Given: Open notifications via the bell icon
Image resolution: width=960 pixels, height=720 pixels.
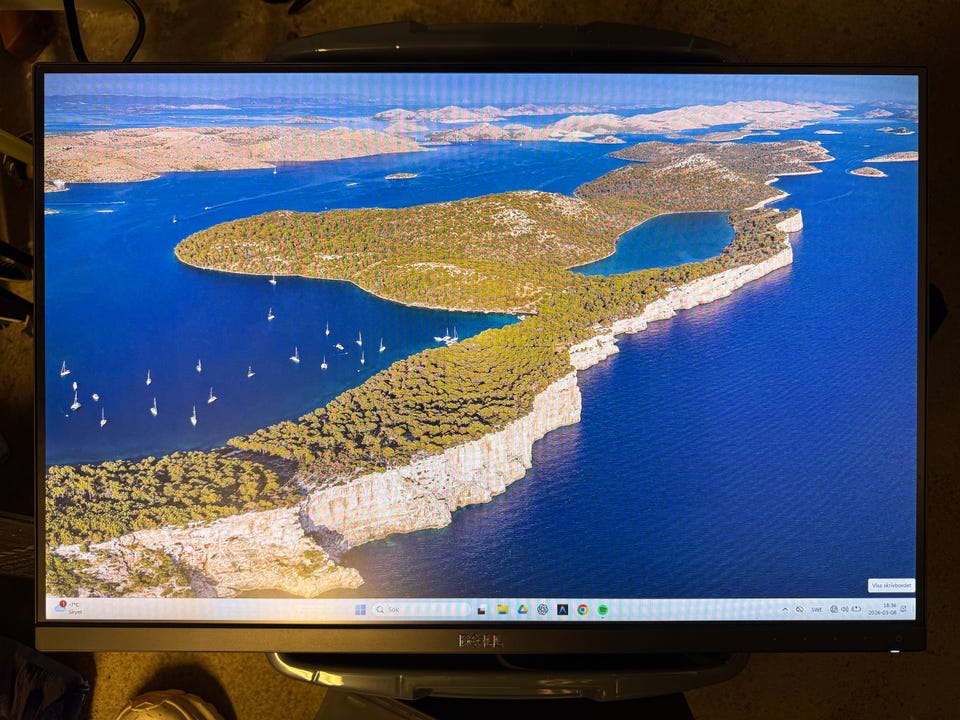Looking at the screenshot, I should [x=903, y=609].
